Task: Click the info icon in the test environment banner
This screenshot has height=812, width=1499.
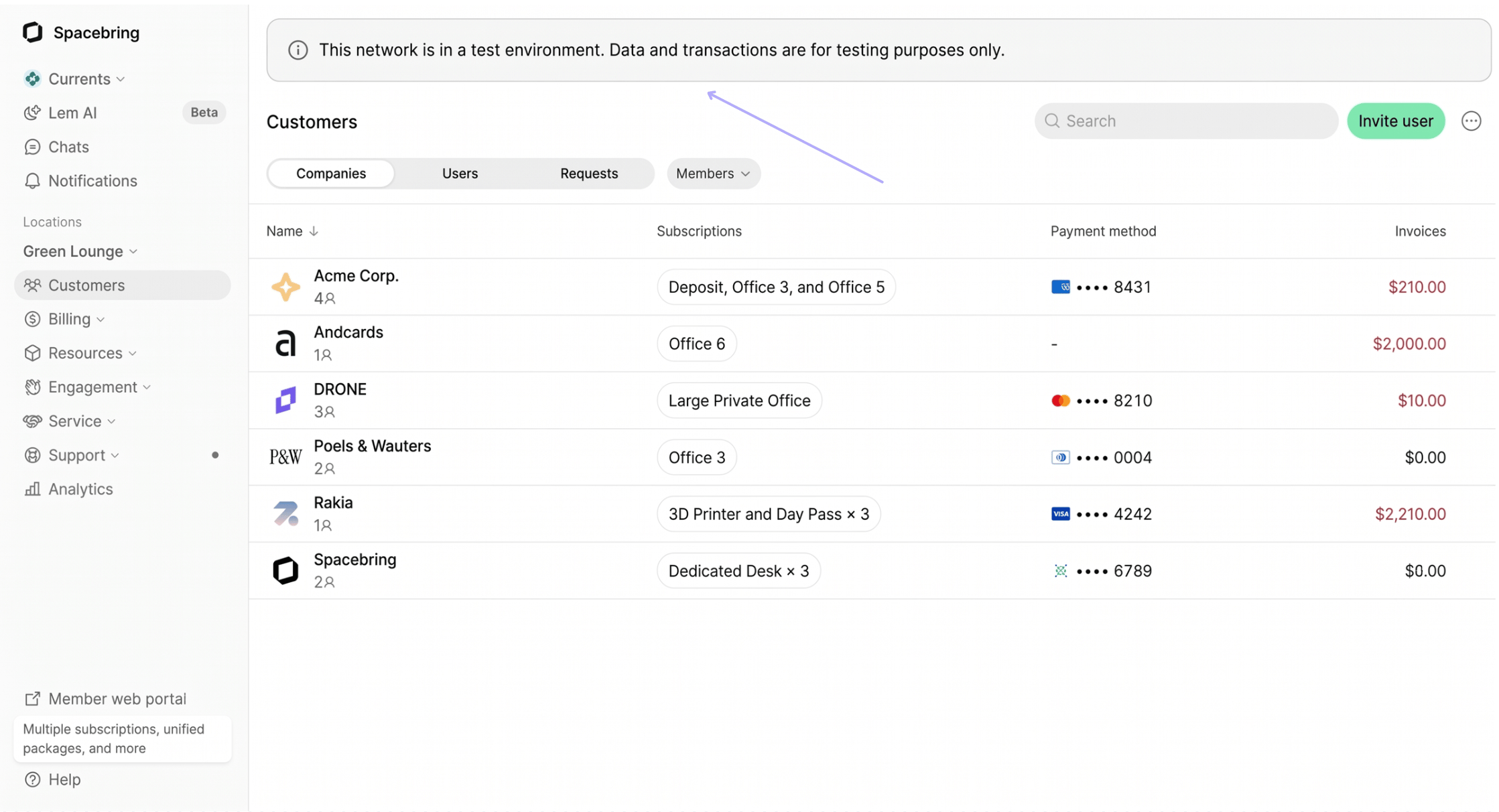Action: point(298,50)
